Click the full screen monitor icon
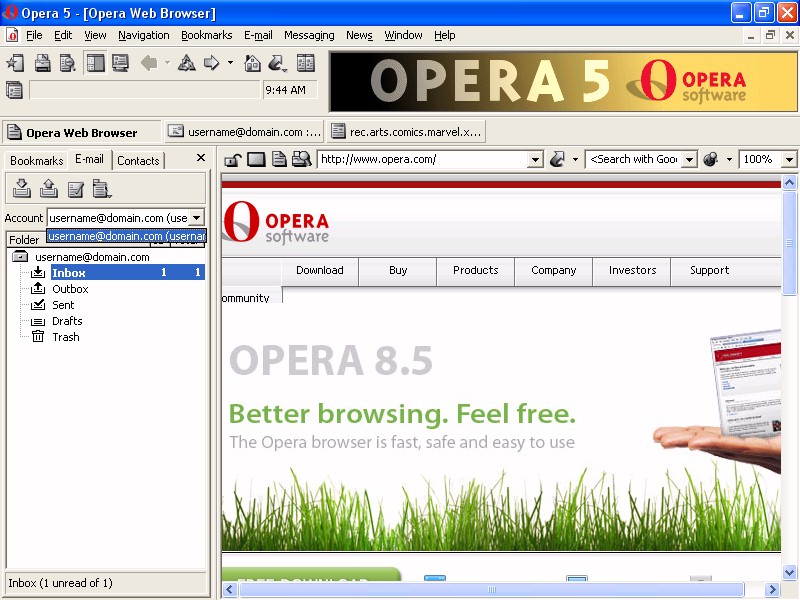The width and height of the screenshot is (800, 600). tap(120, 63)
